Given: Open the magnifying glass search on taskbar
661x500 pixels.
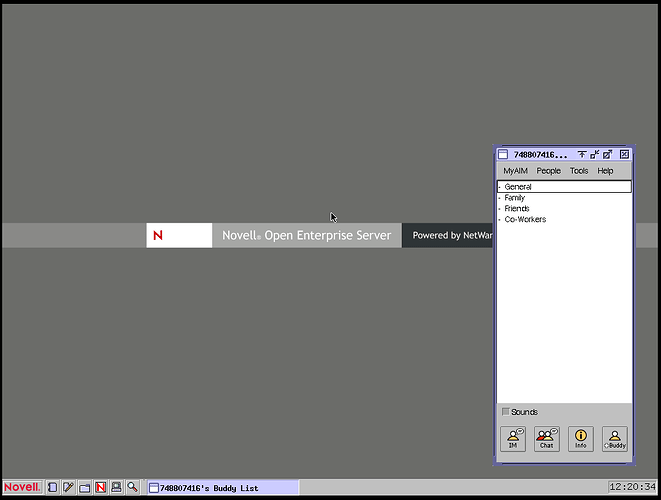Looking at the screenshot, I should pyautogui.click(x=132, y=487).
